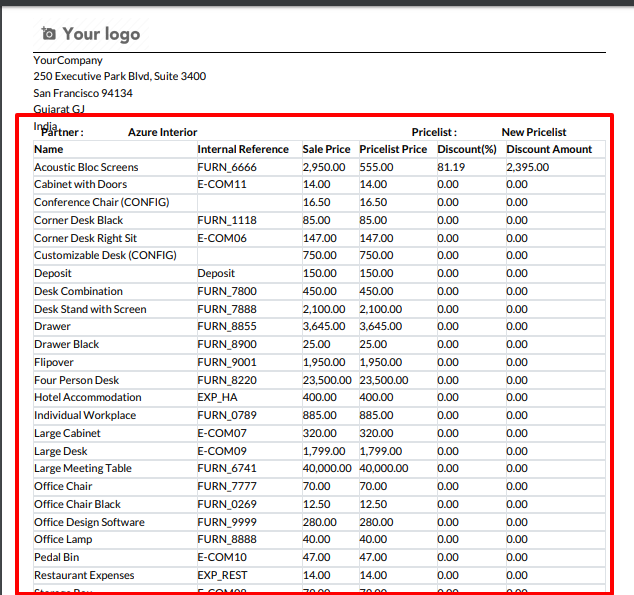Click the 'Internal Reference' column header
The width and height of the screenshot is (634, 595).
(x=243, y=149)
